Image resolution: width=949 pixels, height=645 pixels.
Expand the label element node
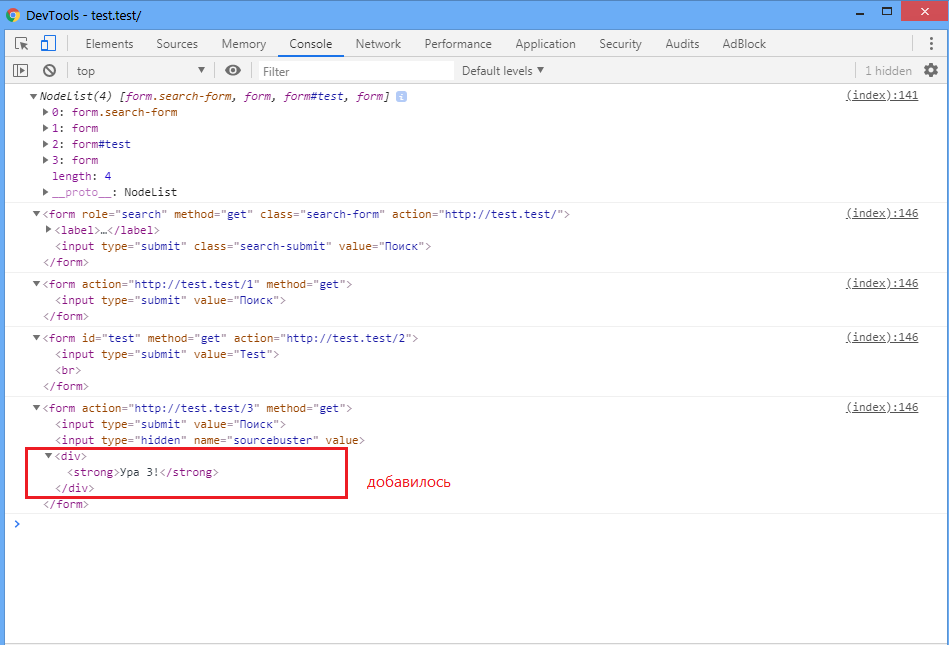pyautogui.click(x=48, y=229)
